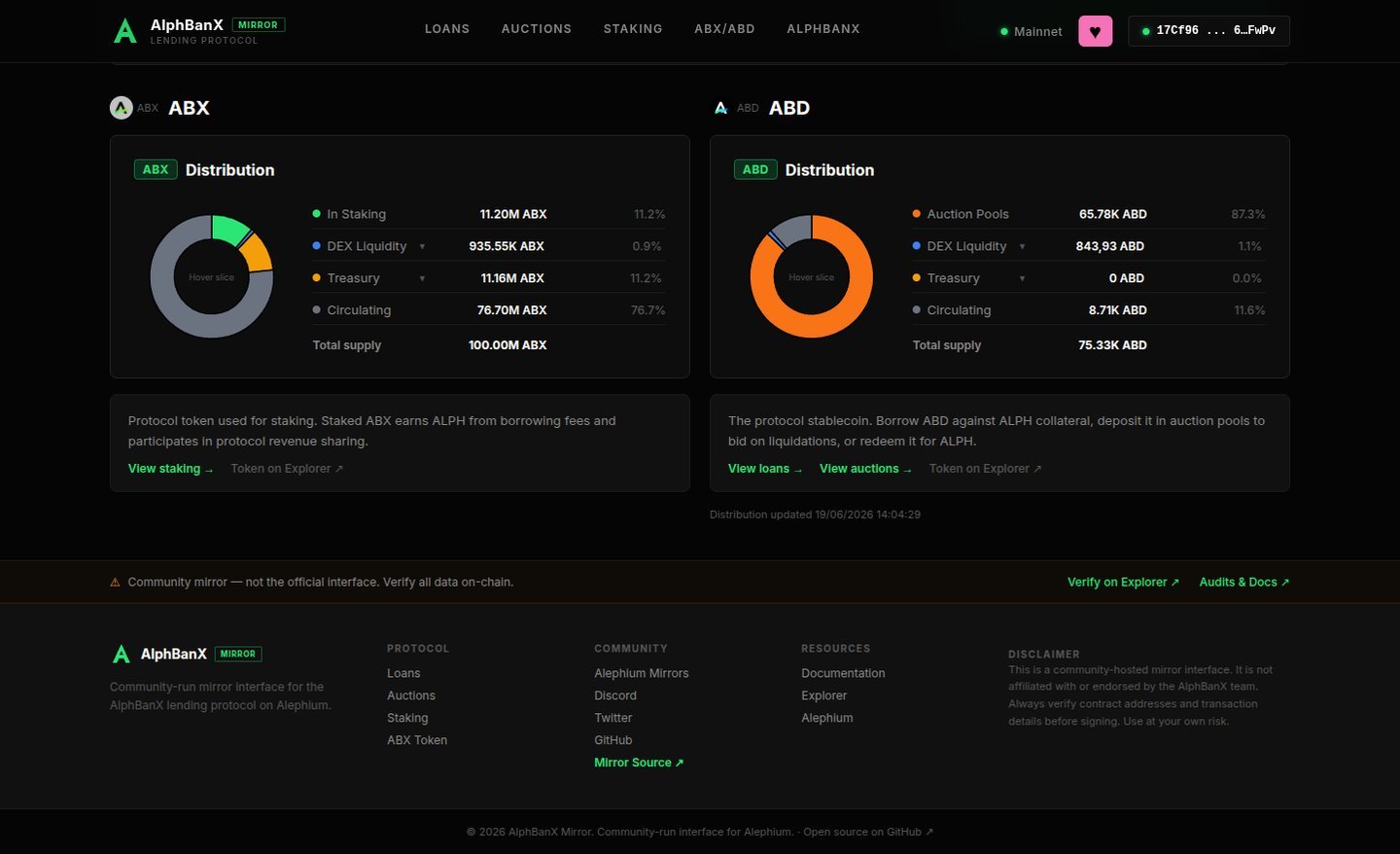Click the warning triangle in mirror notice

(x=115, y=583)
